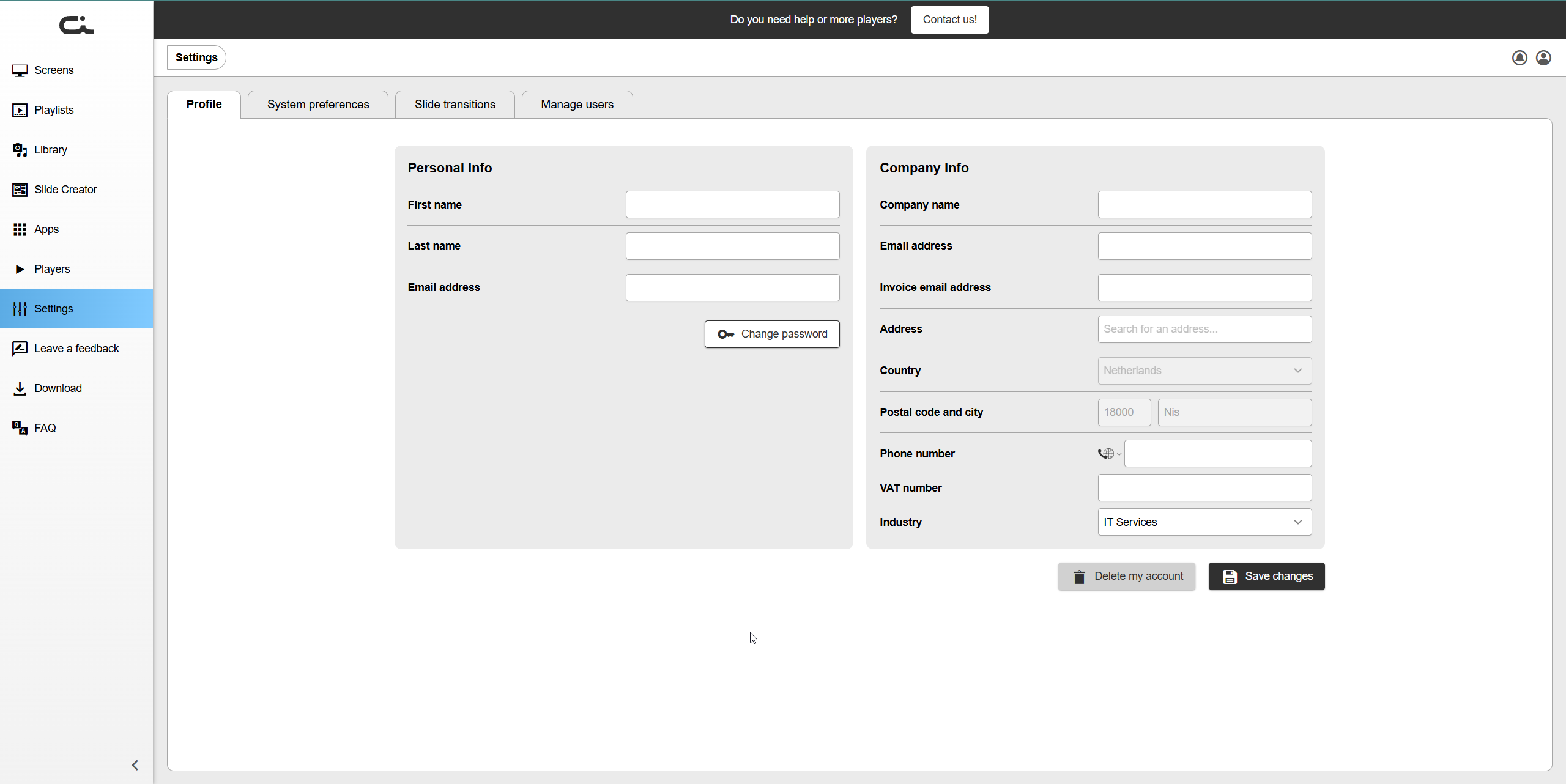Open the user account icon menu

tap(1543, 57)
